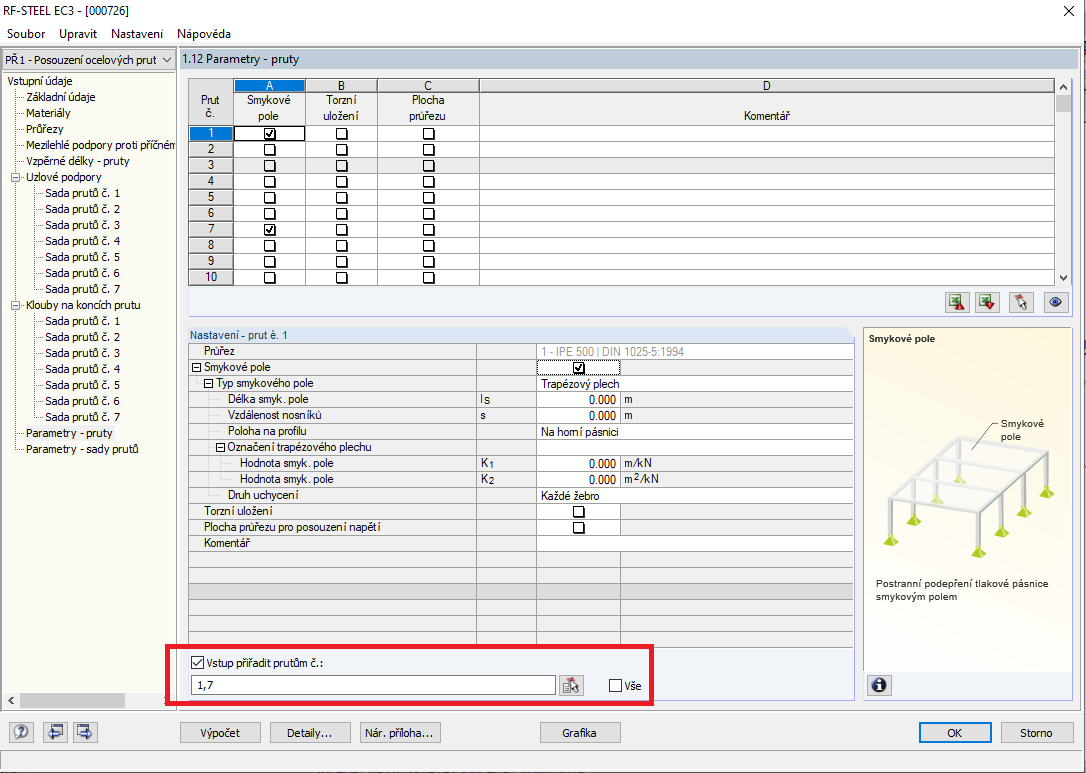This screenshot has width=1086, height=773.
Task: Go to the next table with right arrow icon
Action: 85,732
